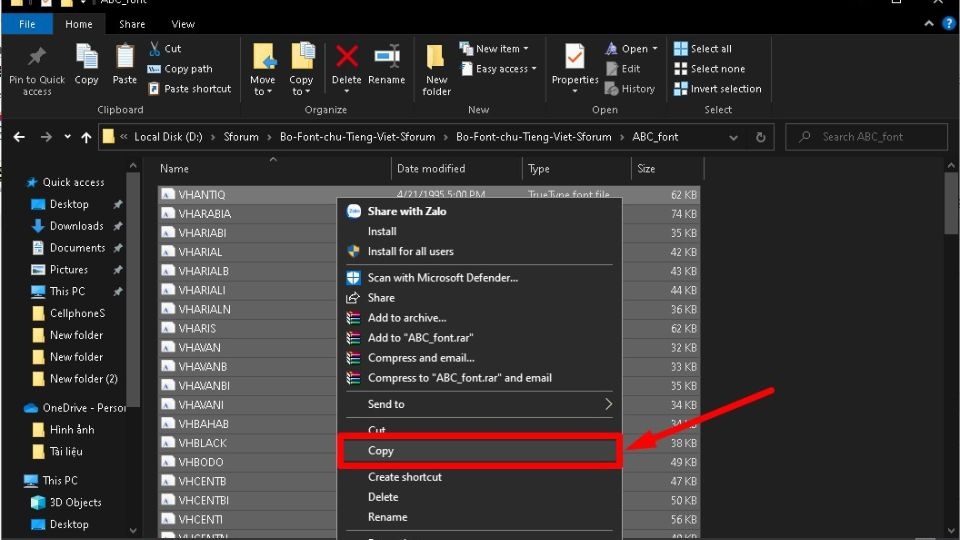Image resolution: width=960 pixels, height=540 pixels.
Task: Choose Copy in context menu
Action: pos(479,451)
